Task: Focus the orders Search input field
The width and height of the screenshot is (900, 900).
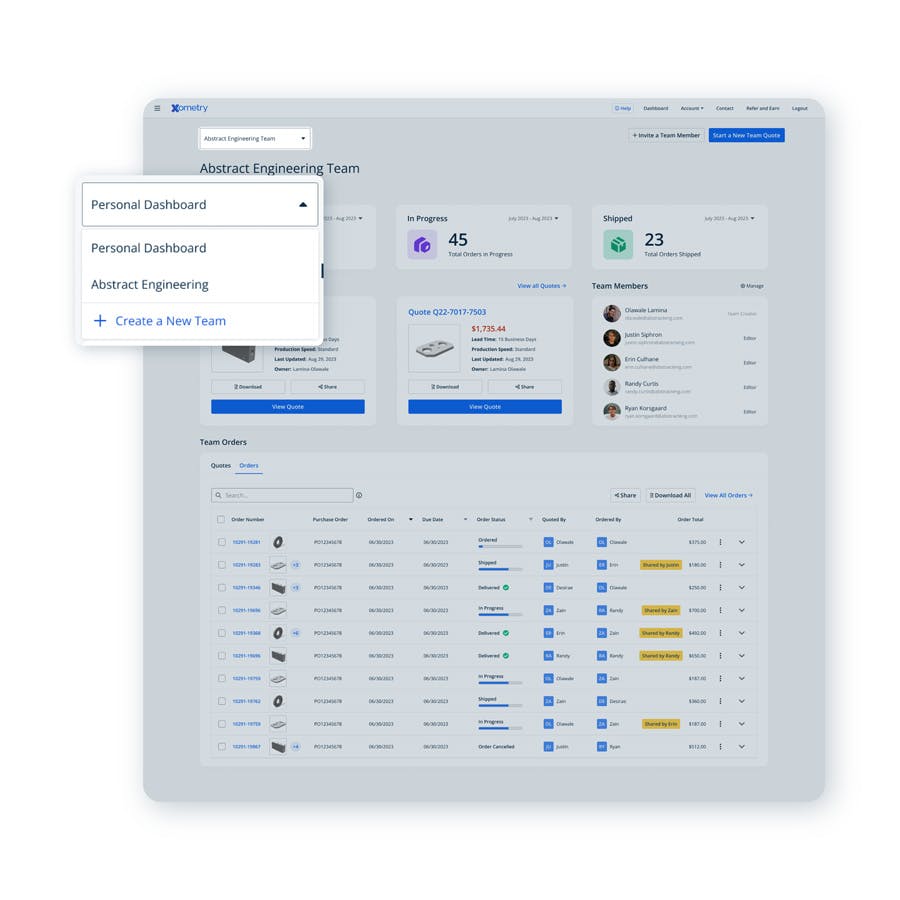Action: pyautogui.click(x=282, y=495)
